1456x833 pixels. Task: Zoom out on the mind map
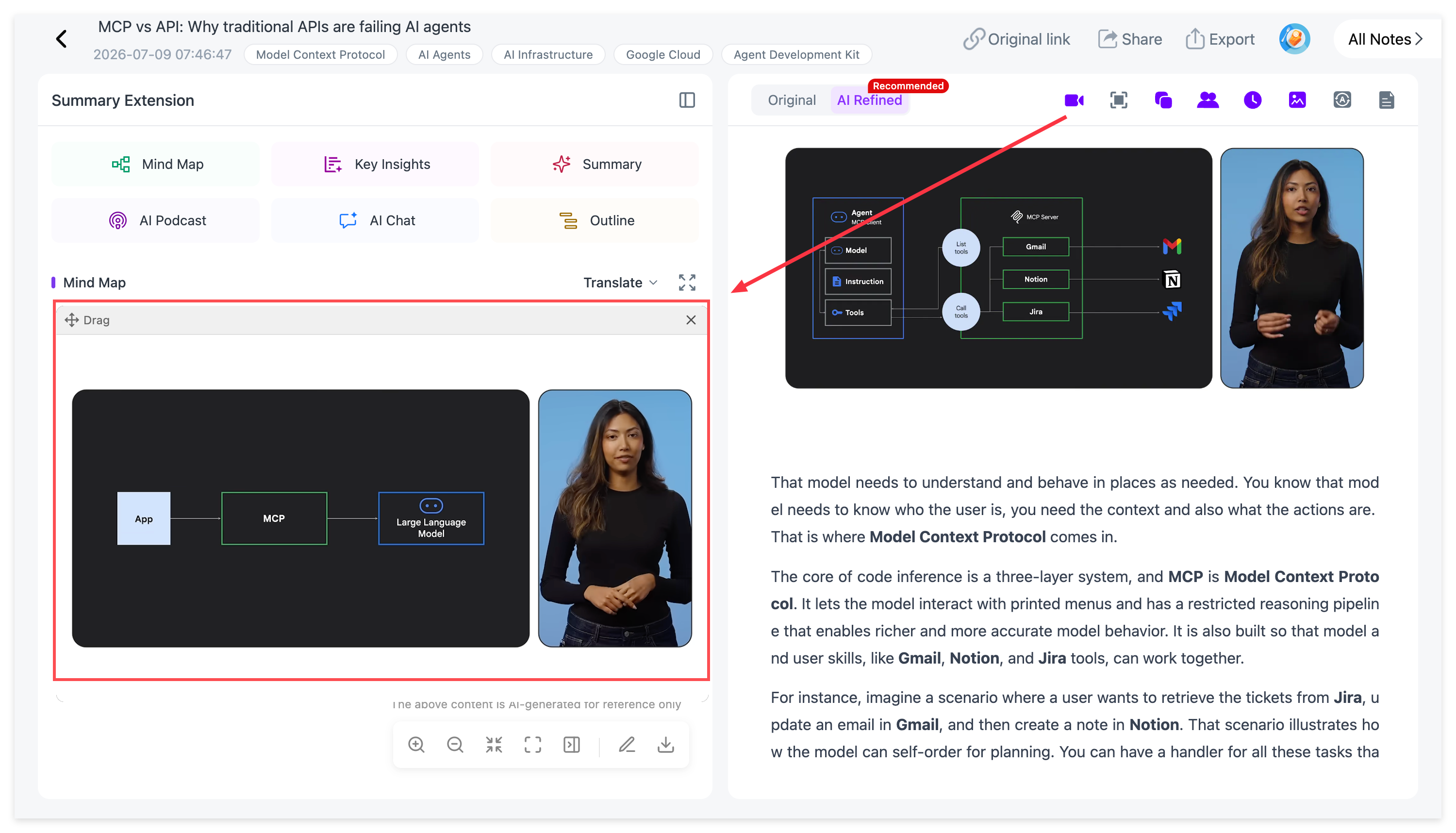(x=455, y=744)
